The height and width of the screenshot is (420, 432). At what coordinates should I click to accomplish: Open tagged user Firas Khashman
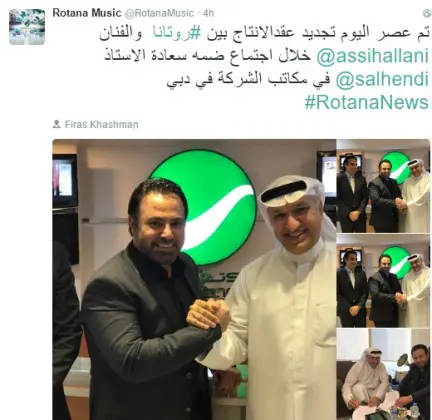(x=101, y=124)
